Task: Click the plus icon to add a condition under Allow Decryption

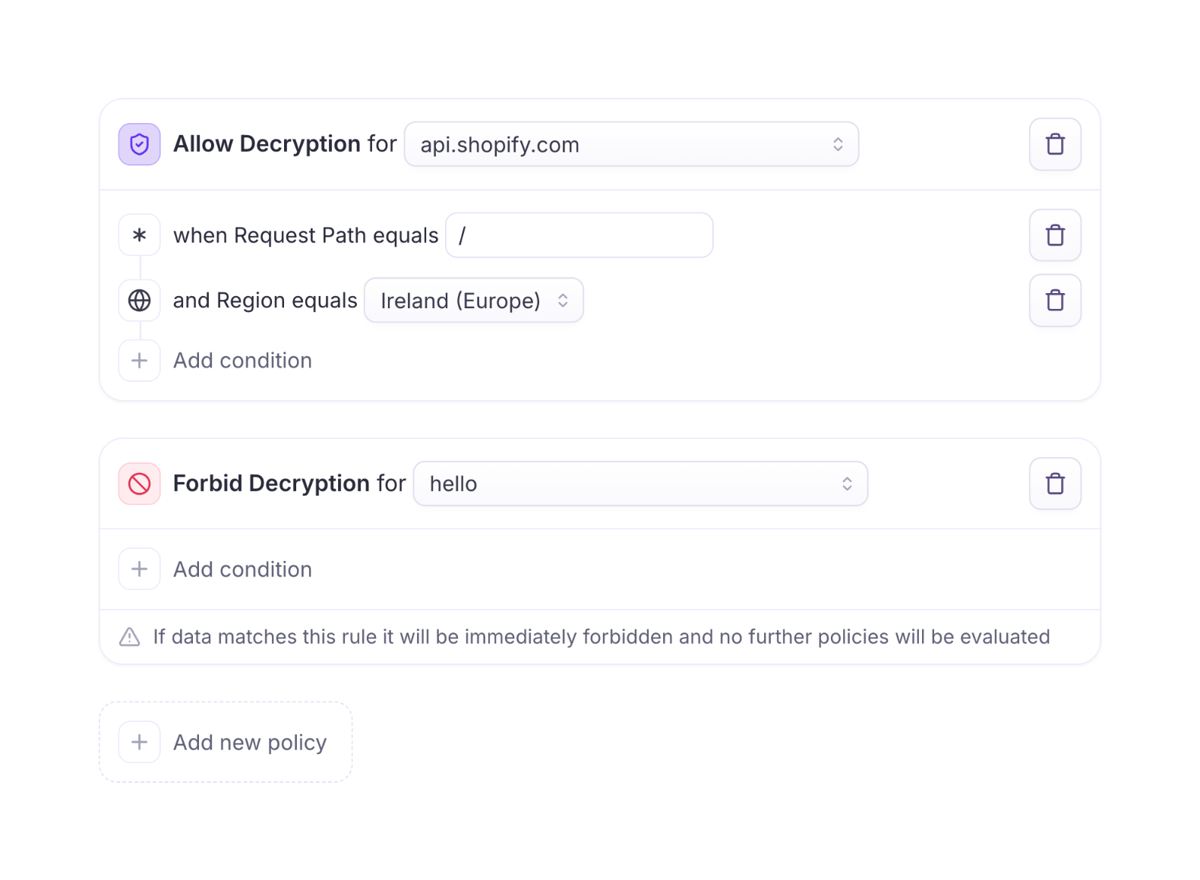Action: click(139, 360)
